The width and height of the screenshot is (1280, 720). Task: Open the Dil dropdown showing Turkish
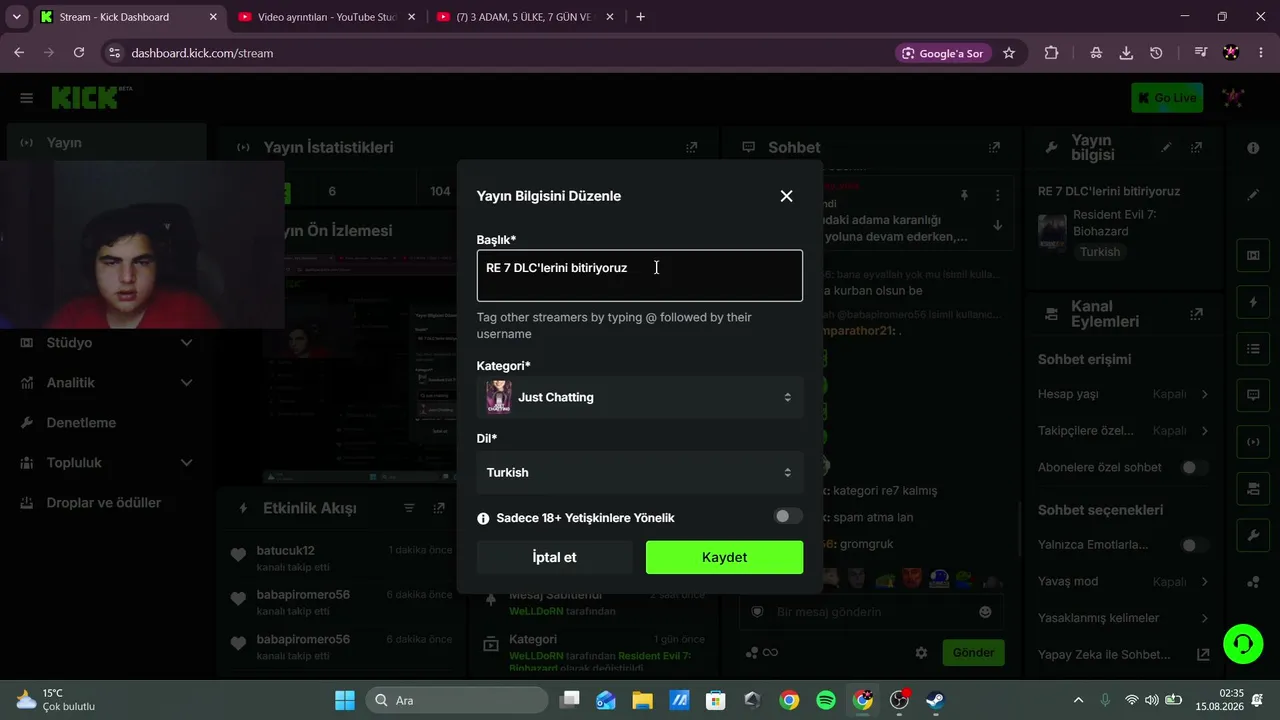click(x=640, y=472)
